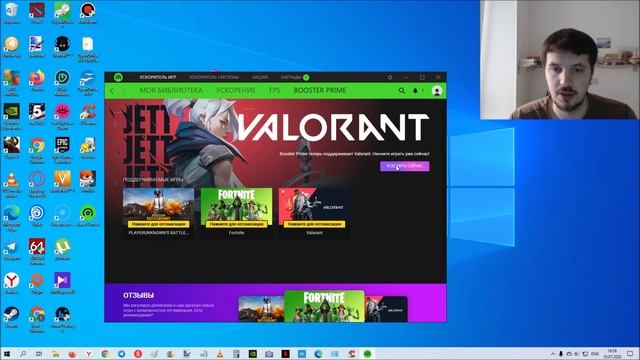Select the uTorrent desktop icon
The image size is (640, 360).
[62, 250]
